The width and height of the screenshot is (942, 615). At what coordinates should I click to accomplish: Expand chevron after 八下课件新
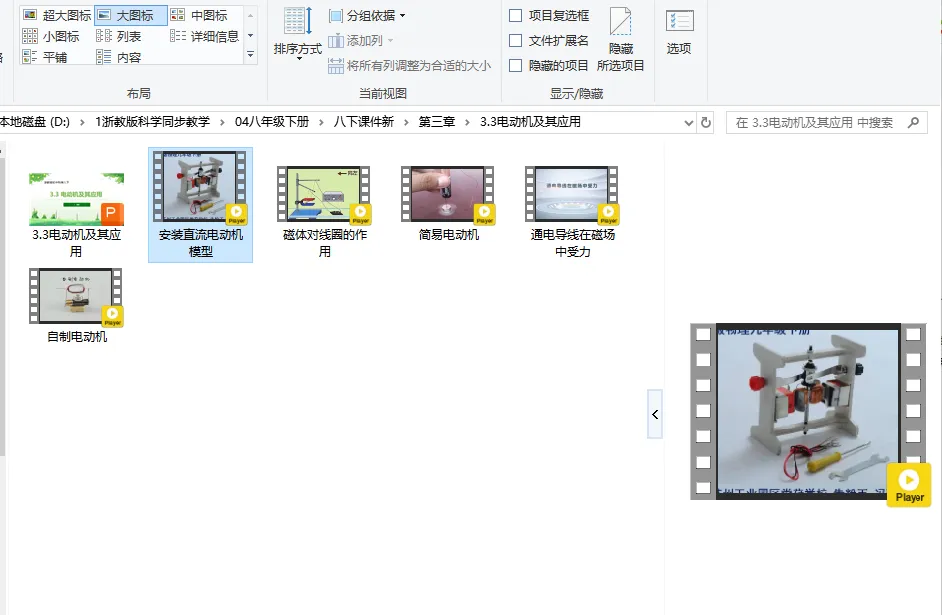coord(407,123)
